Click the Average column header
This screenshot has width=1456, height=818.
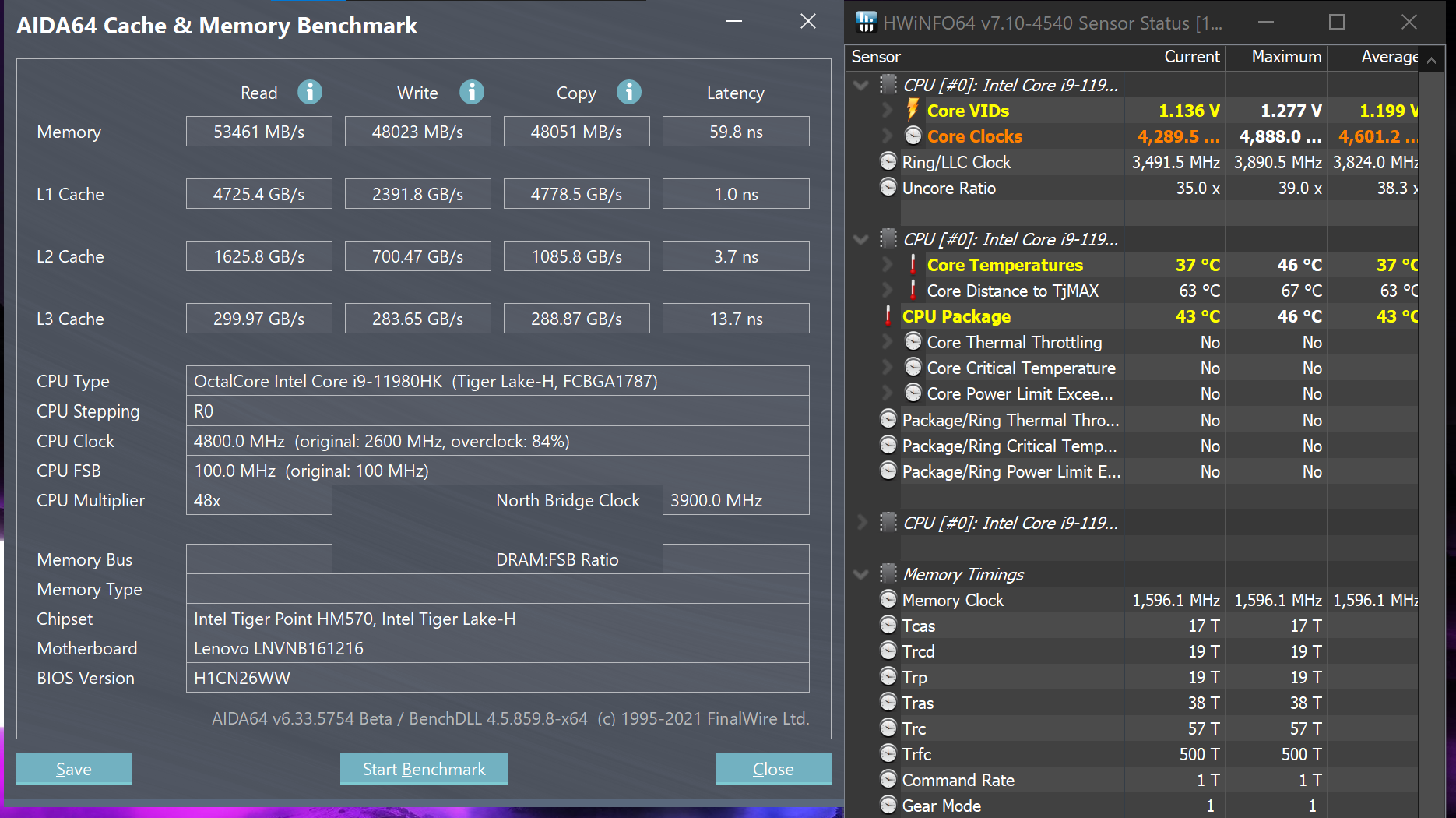click(x=1373, y=57)
